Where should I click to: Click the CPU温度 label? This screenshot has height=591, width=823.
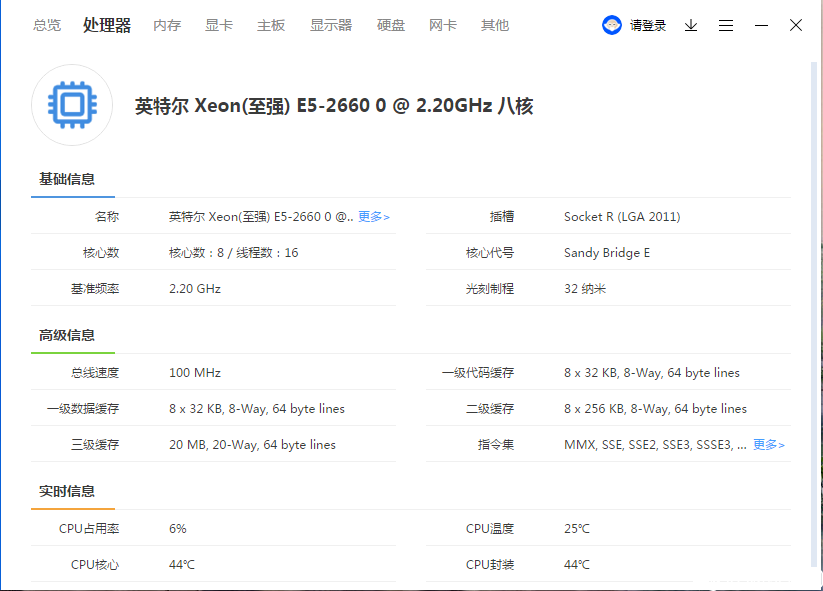490,529
